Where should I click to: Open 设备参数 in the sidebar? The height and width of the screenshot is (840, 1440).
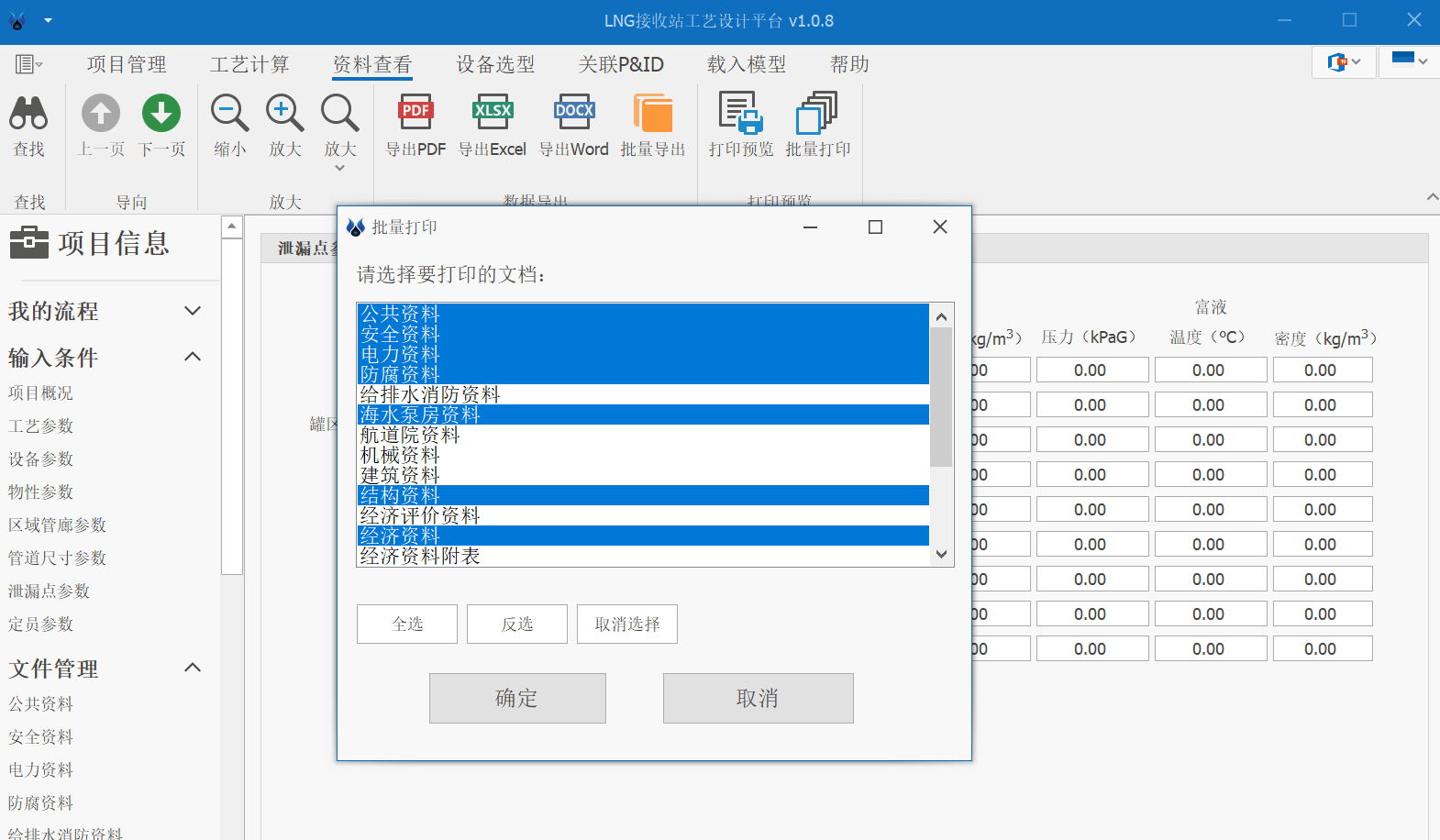point(40,459)
